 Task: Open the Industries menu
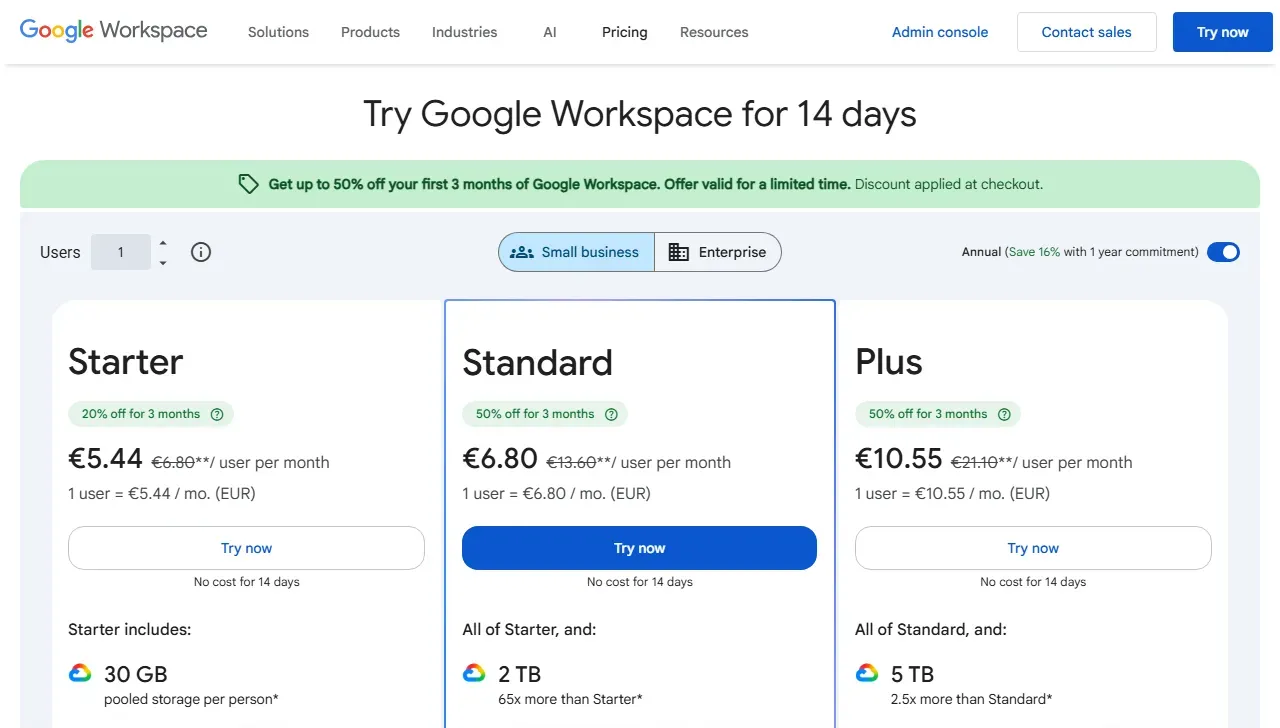tap(464, 32)
